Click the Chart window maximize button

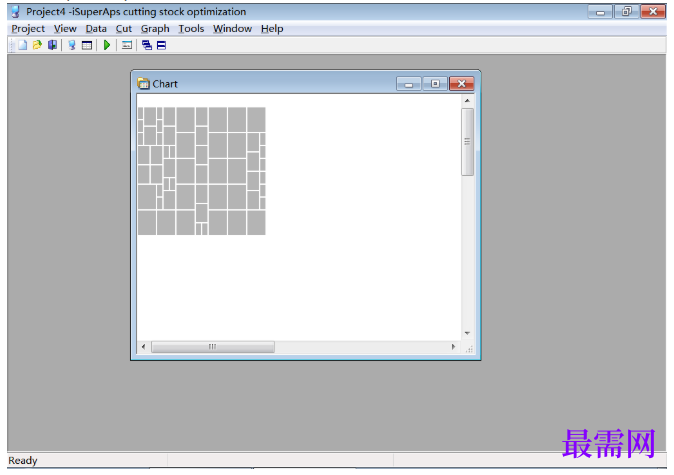(435, 83)
